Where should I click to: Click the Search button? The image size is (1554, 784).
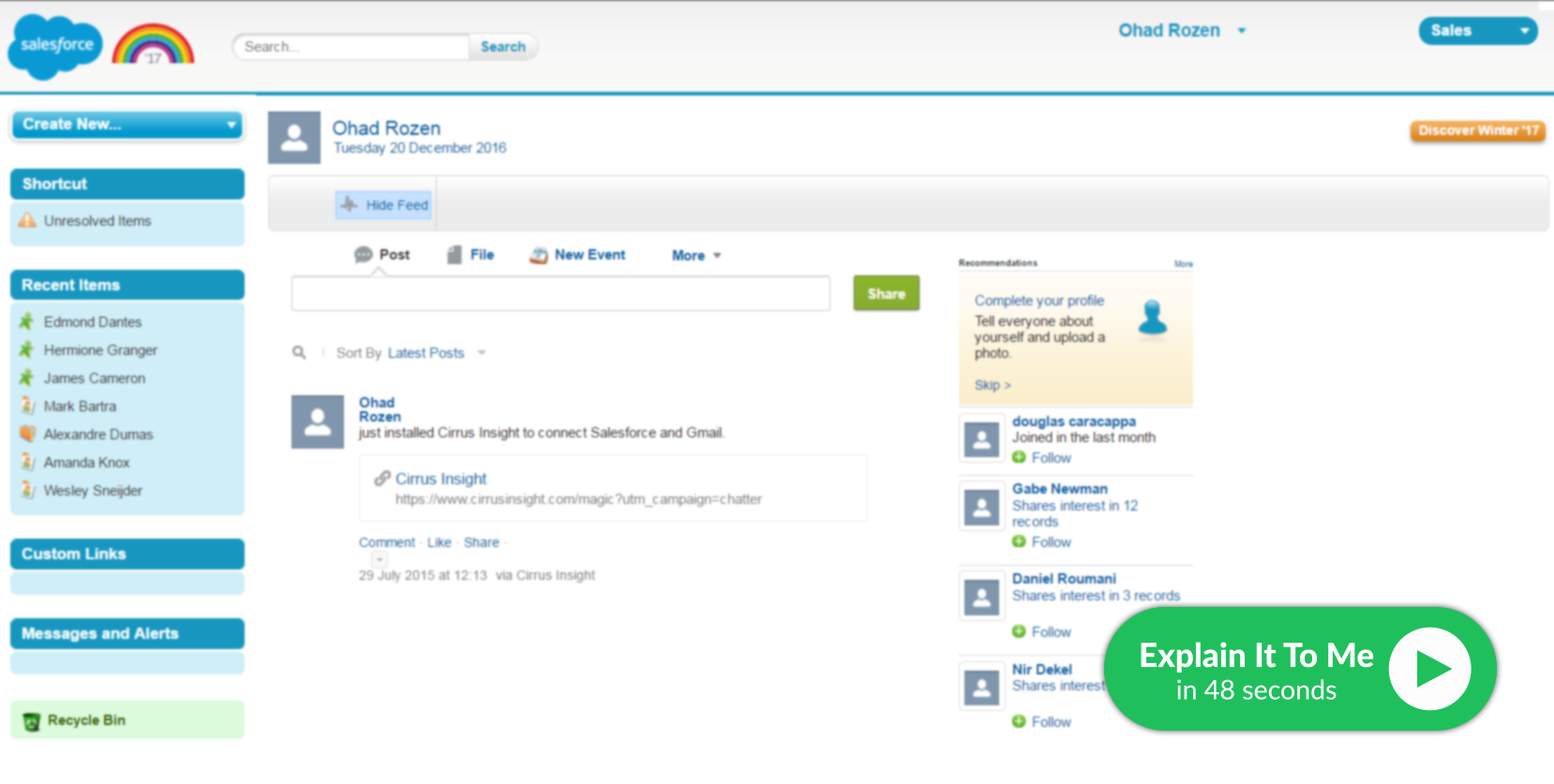coord(503,47)
